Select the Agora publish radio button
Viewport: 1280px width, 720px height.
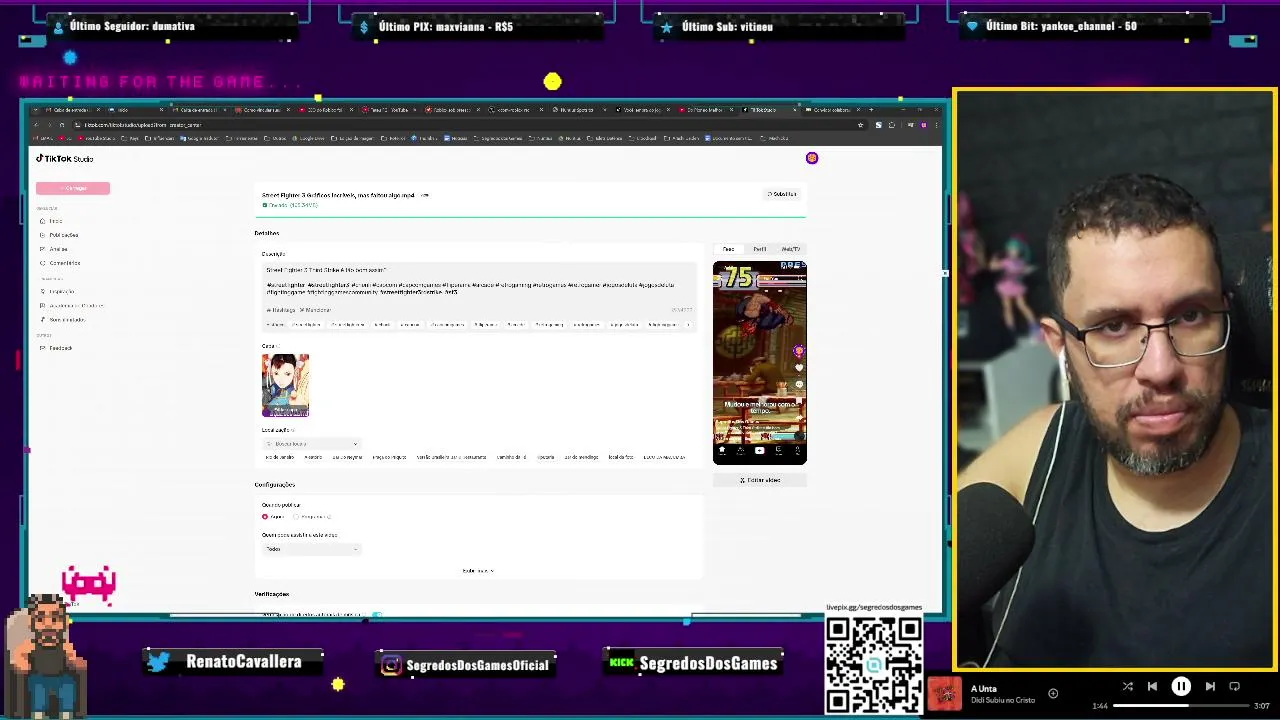pos(265,517)
